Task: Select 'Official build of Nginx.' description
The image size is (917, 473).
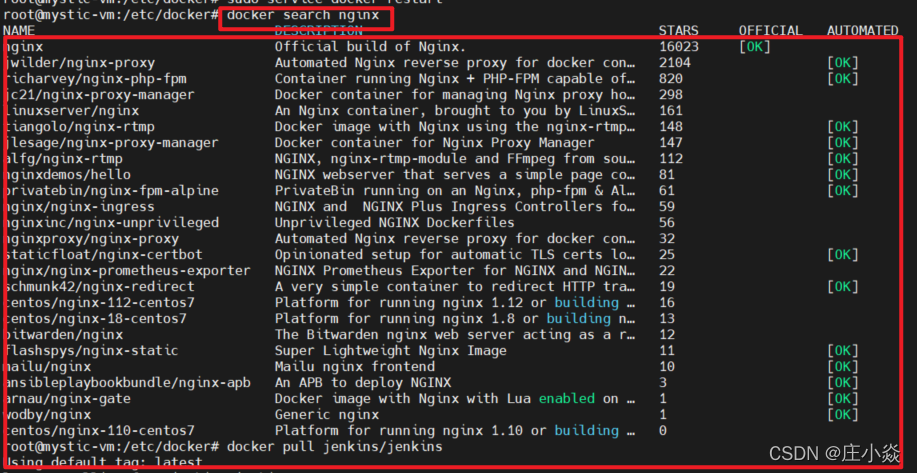Action: [371, 47]
